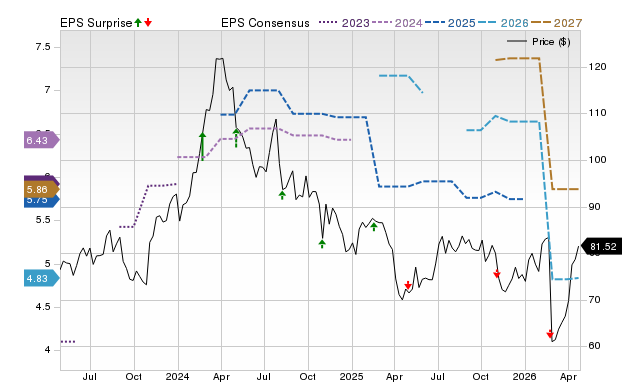Select the brown 5.86 value tag
This screenshot has width=640, height=382.
pyautogui.click(x=41, y=189)
